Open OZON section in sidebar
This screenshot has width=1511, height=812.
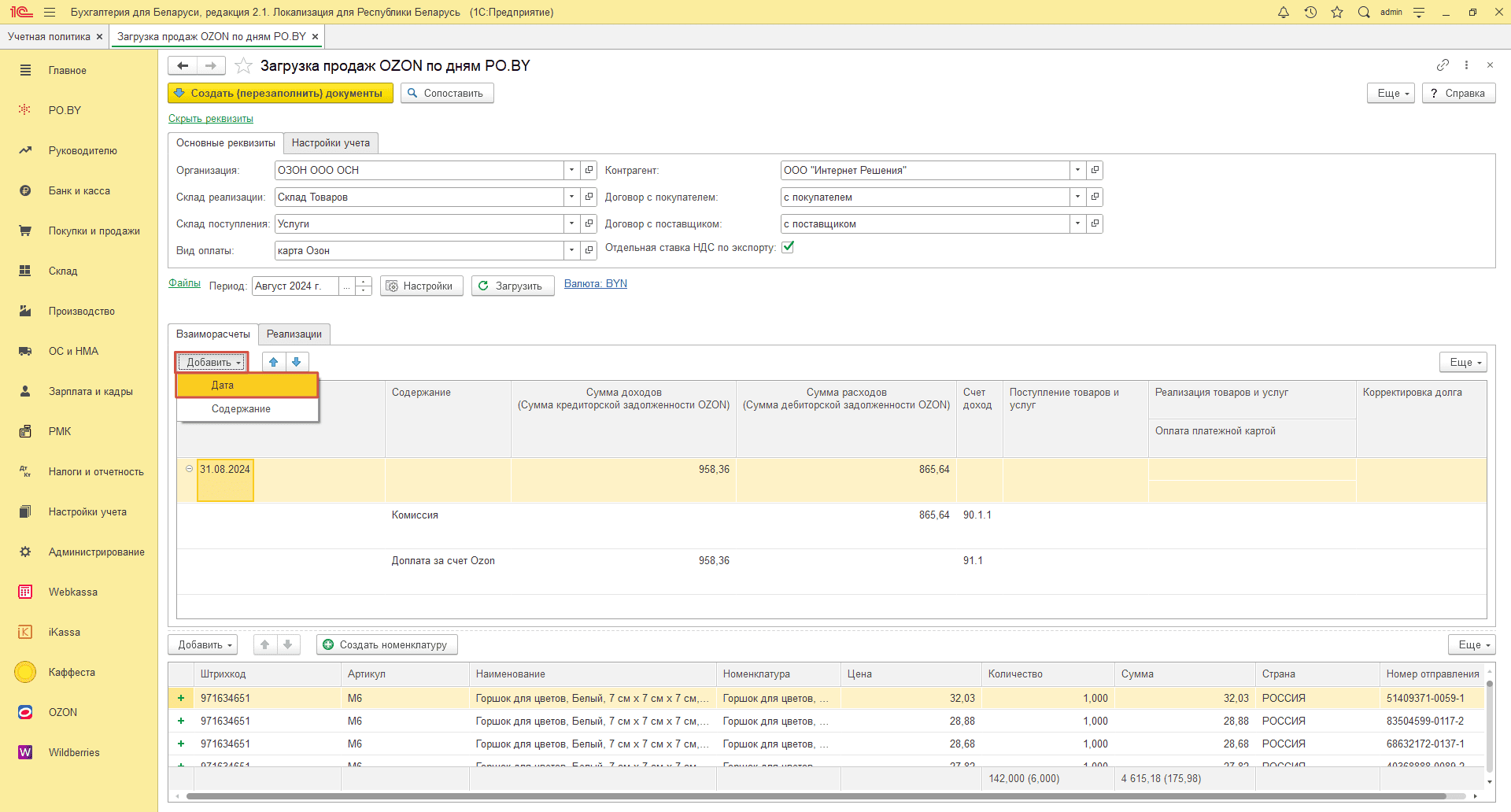[63, 712]
